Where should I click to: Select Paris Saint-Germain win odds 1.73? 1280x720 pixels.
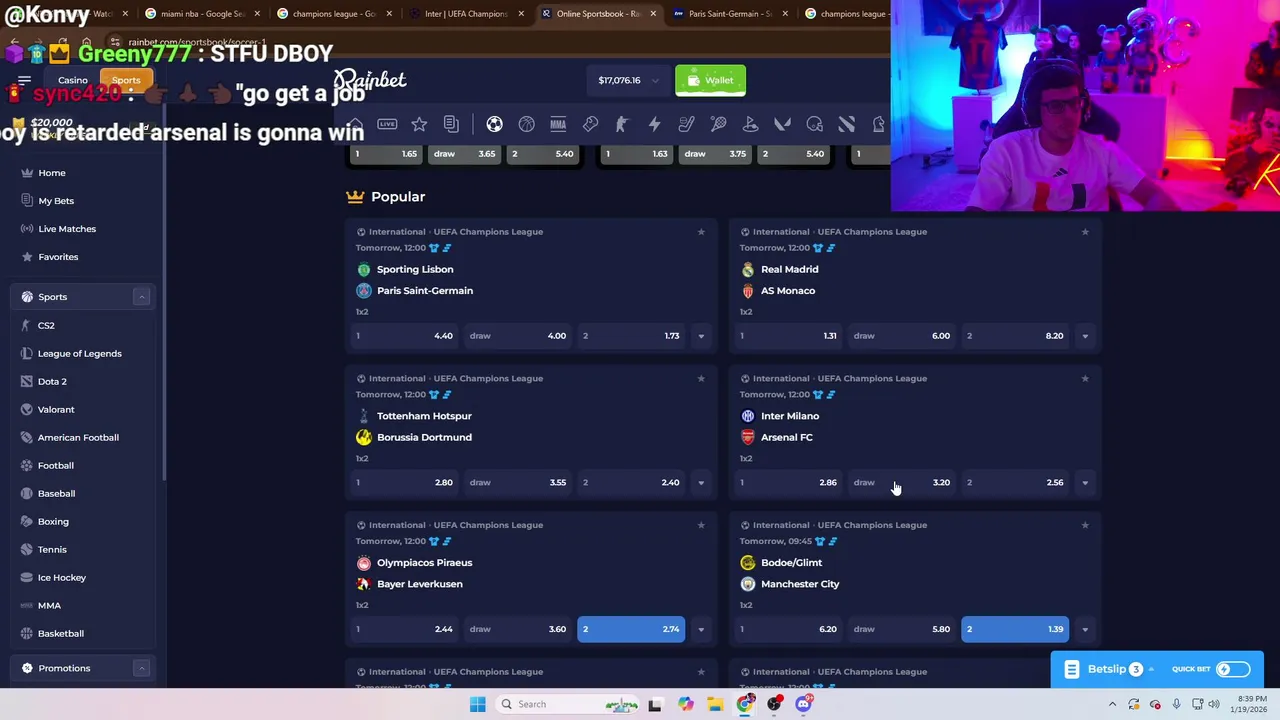[631, 336]
